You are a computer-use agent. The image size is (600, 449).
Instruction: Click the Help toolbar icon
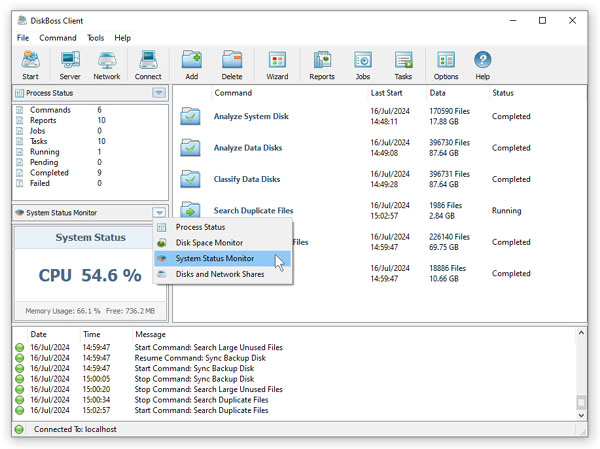click(x=483, y=65)
